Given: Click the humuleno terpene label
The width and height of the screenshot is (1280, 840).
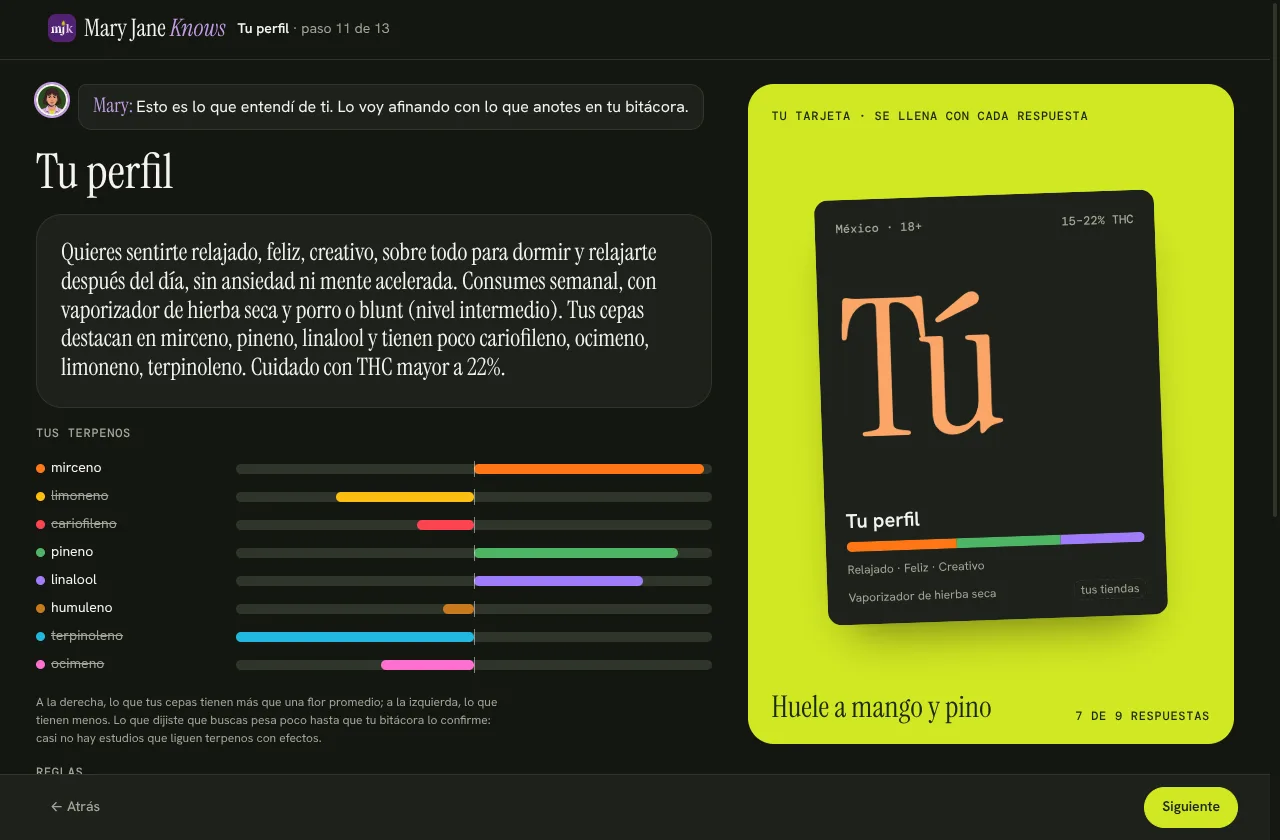Looking at the screenshot, I should [82, 608].
